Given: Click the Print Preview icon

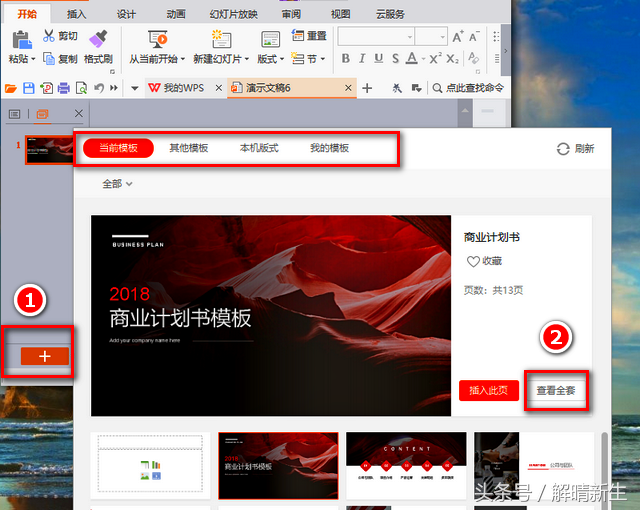Looking at the screenshot, I should coord(81,88).
